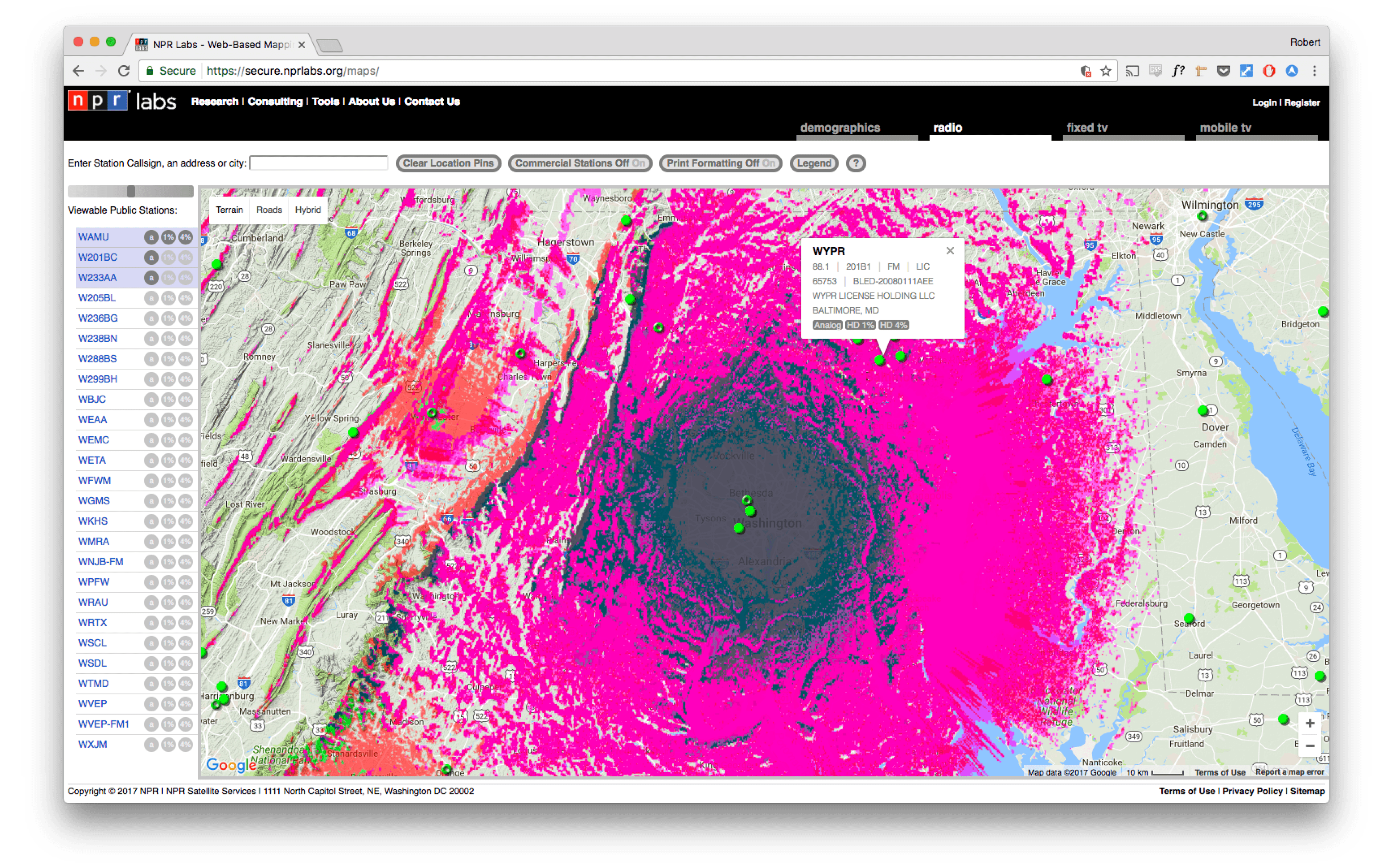Toggle Commercial Stations Off/On
Image resolution: width=1393 pixels, height=868 pixels.
point(580,163)
